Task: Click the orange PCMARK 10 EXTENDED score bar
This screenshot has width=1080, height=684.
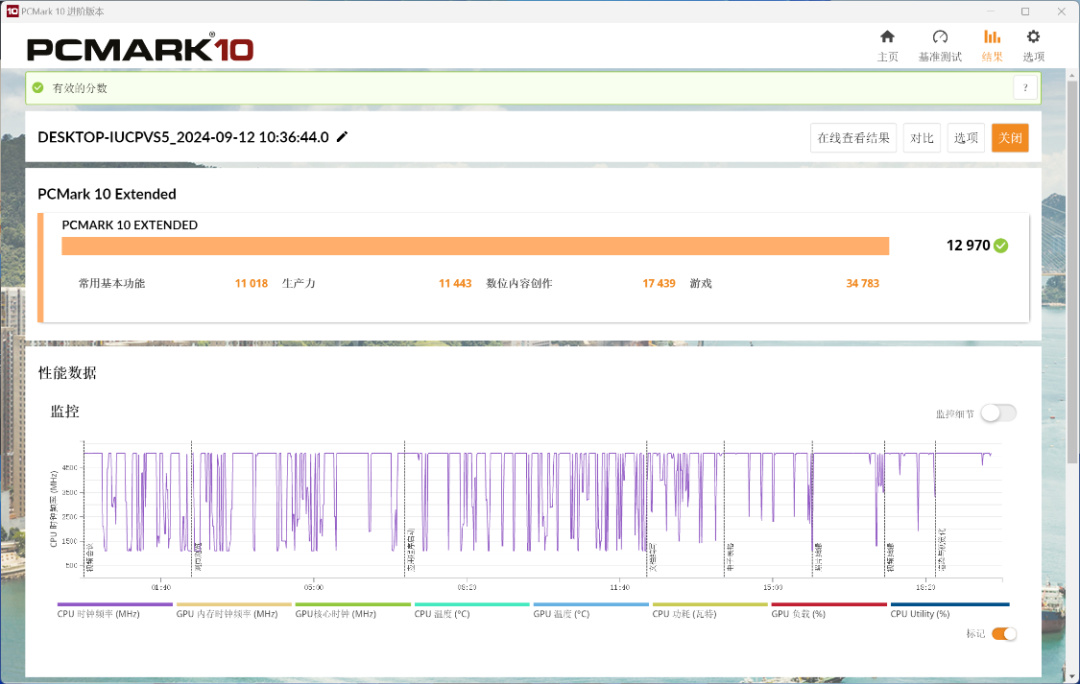Action: [475, 246]
